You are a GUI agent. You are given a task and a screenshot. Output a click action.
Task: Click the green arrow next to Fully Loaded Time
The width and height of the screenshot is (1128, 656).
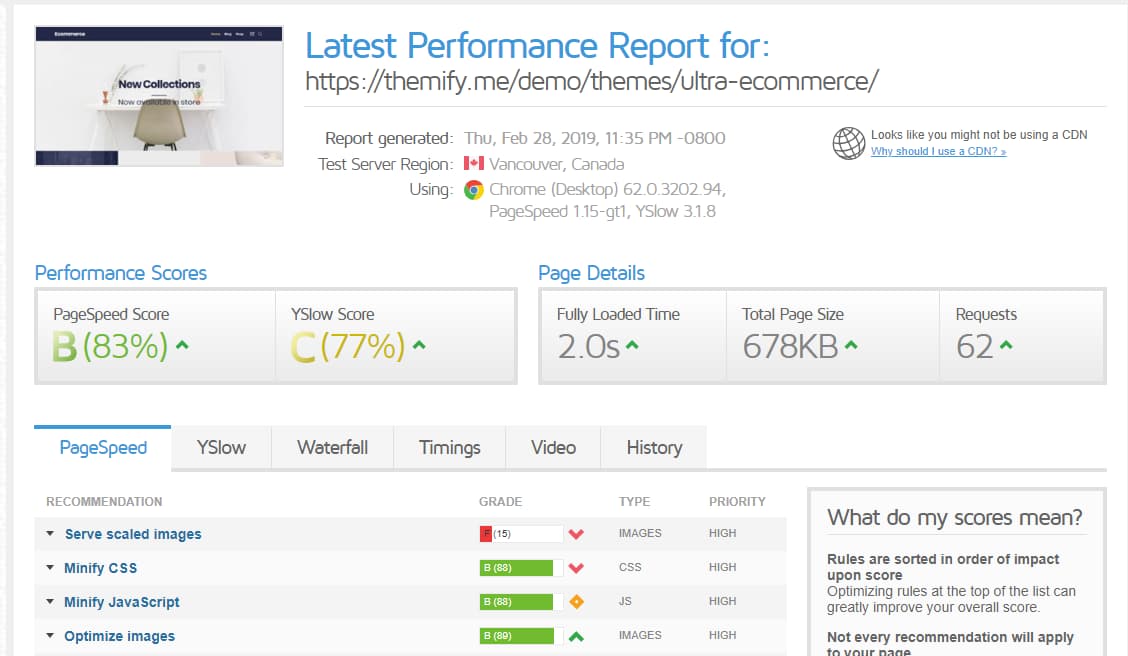632,346
